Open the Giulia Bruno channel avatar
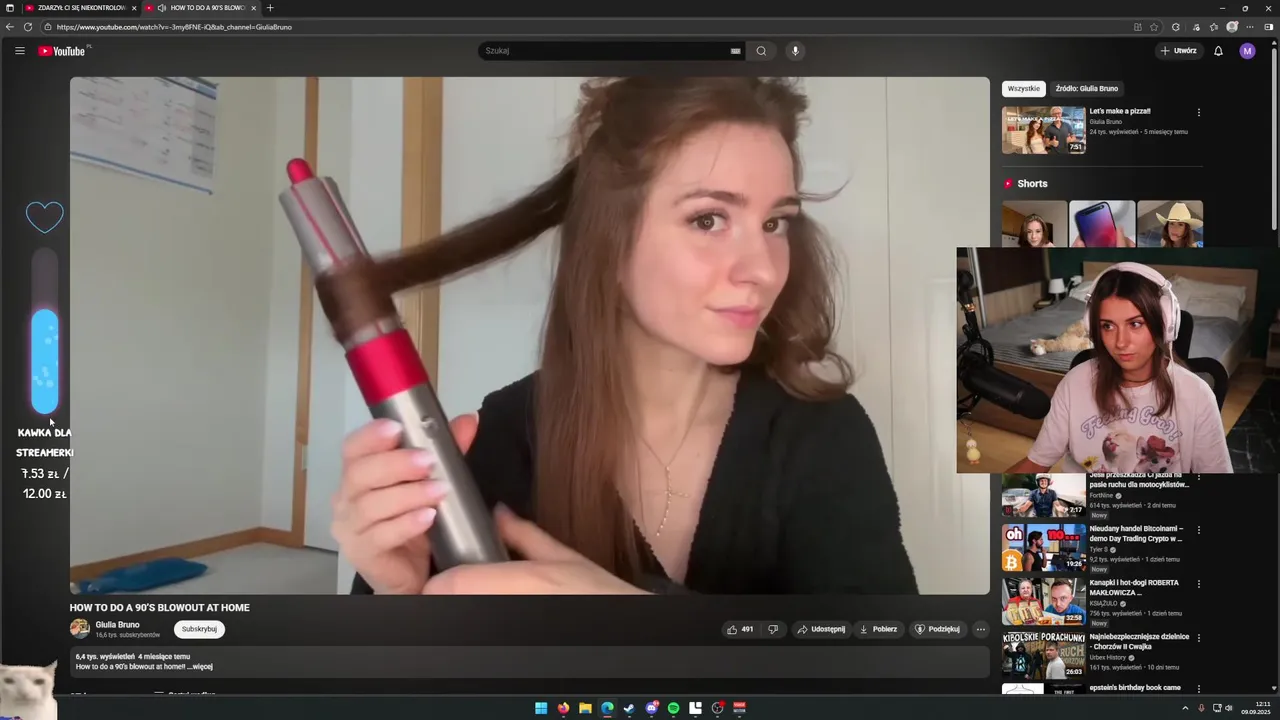The width and height of the screenshot is (1280, 720). click(x=79, y=628)
